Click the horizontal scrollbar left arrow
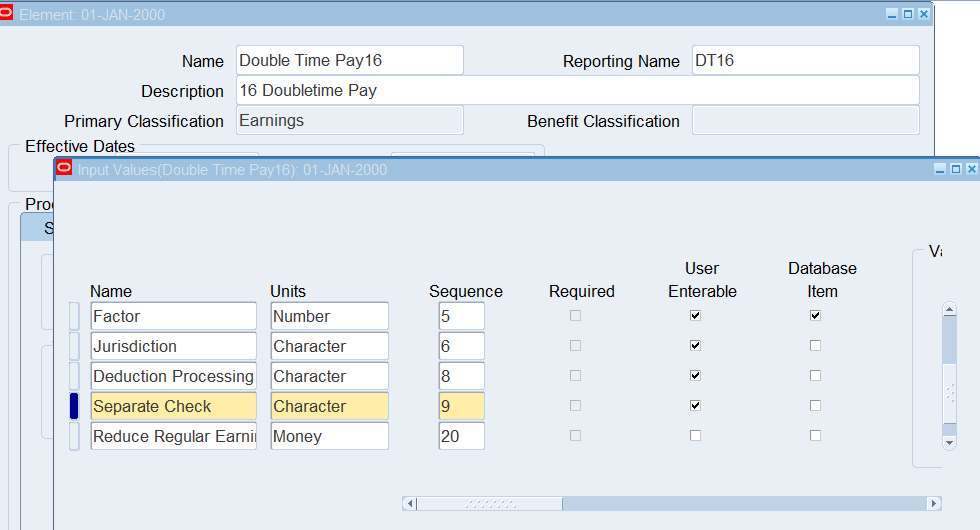The width and height of the screenshot is (980, 530). click(409, 503)
